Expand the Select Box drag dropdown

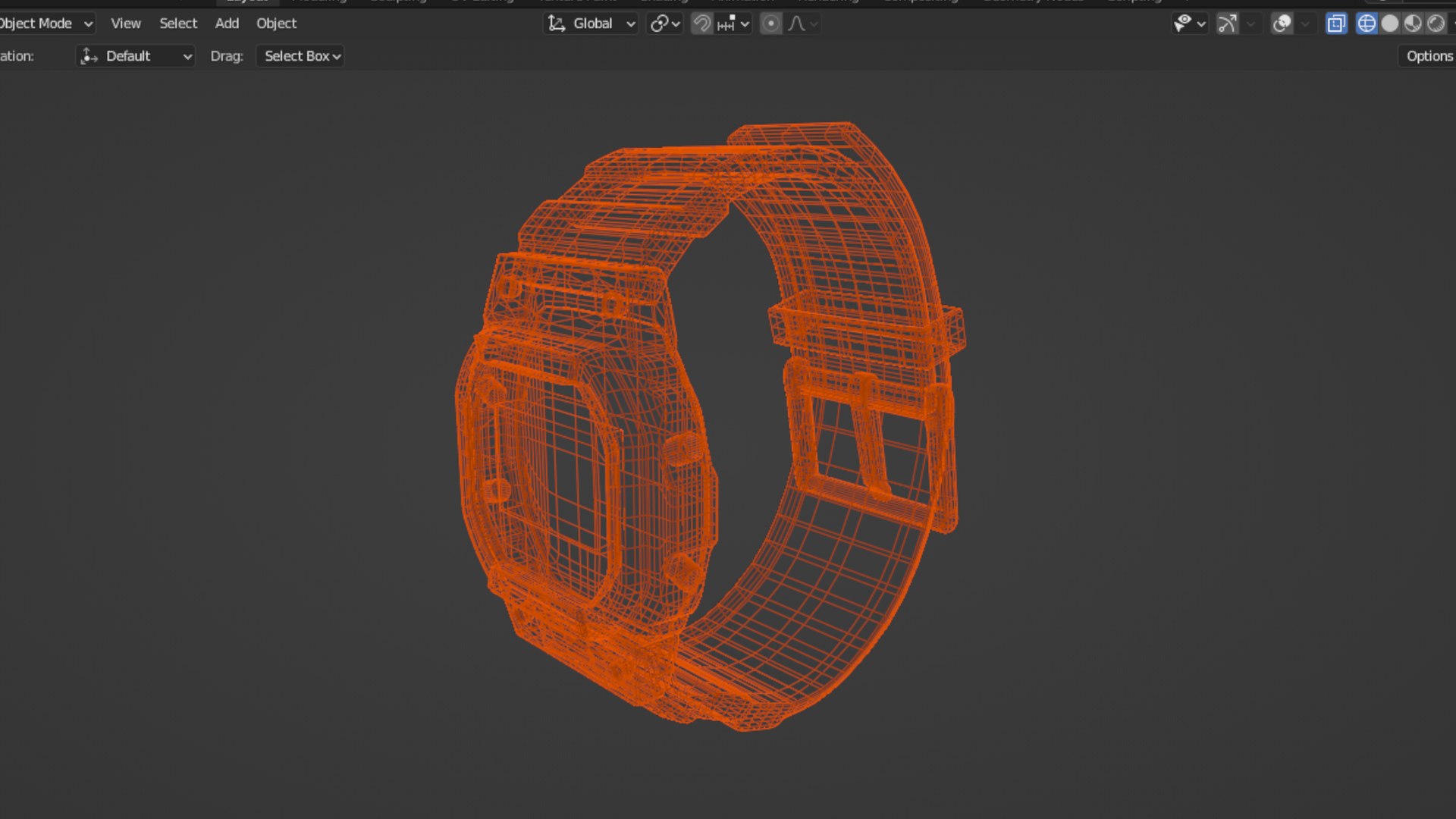pos(301,56)
